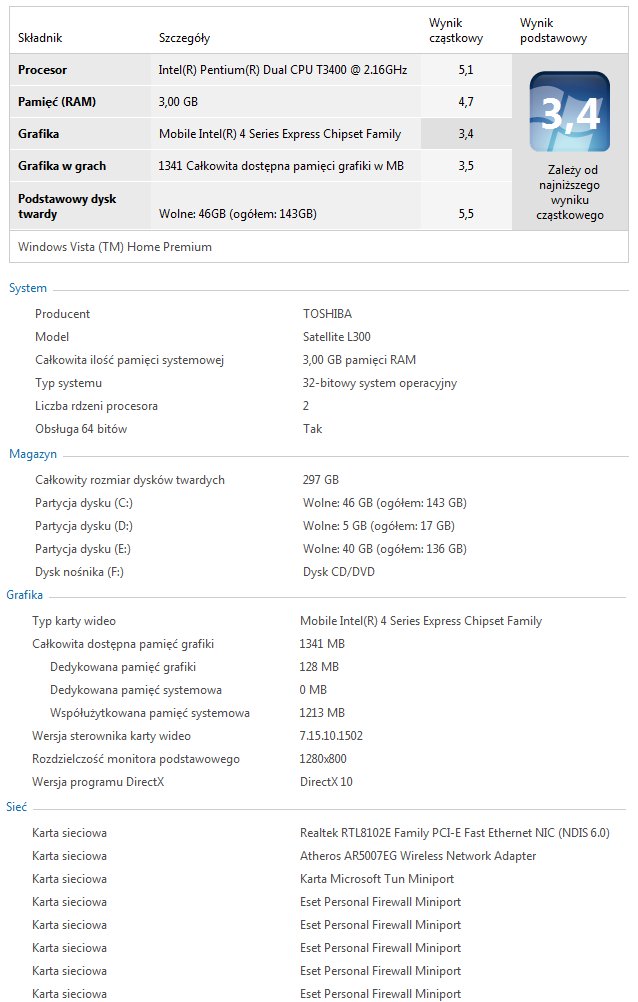The width and height of the screenshot is (638, 1002).
Task: Select the Pamięć (RAM) row label
Action: point(57,102)
